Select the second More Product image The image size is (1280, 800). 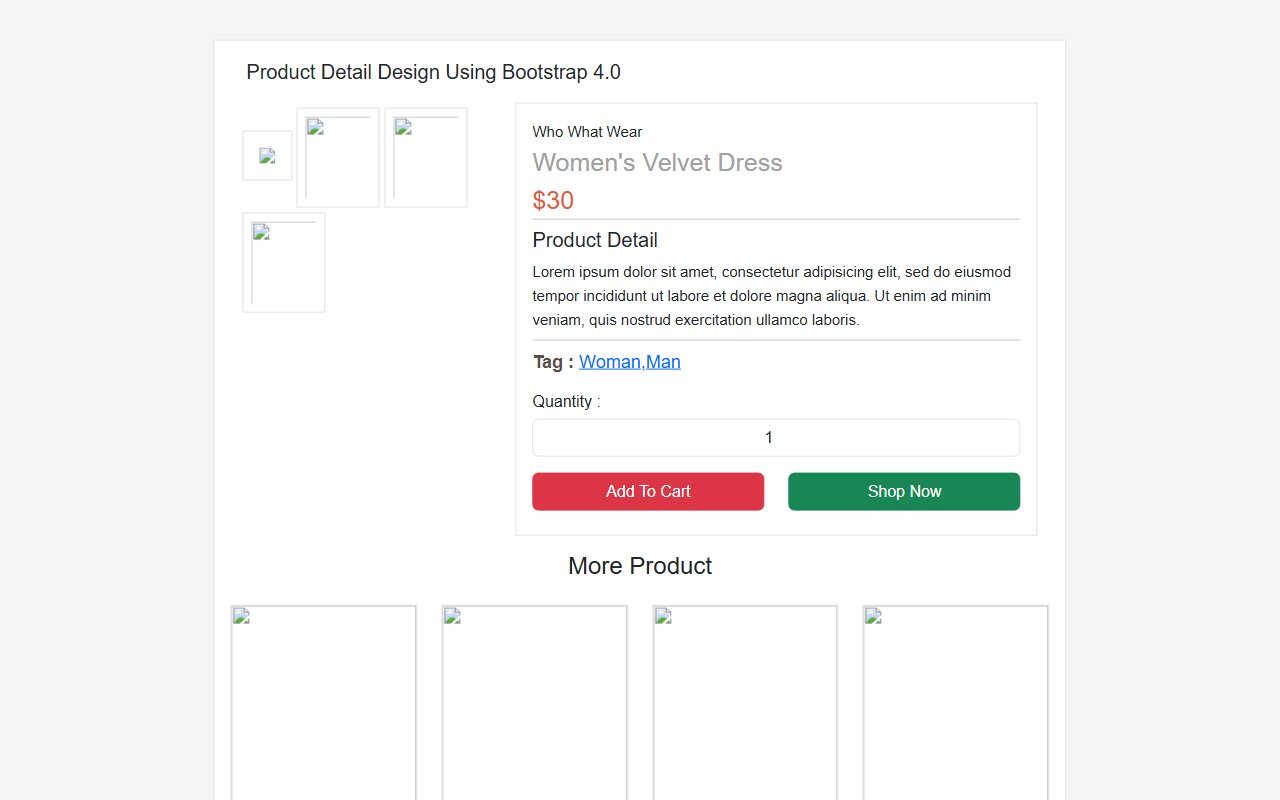tap(534, 700)
